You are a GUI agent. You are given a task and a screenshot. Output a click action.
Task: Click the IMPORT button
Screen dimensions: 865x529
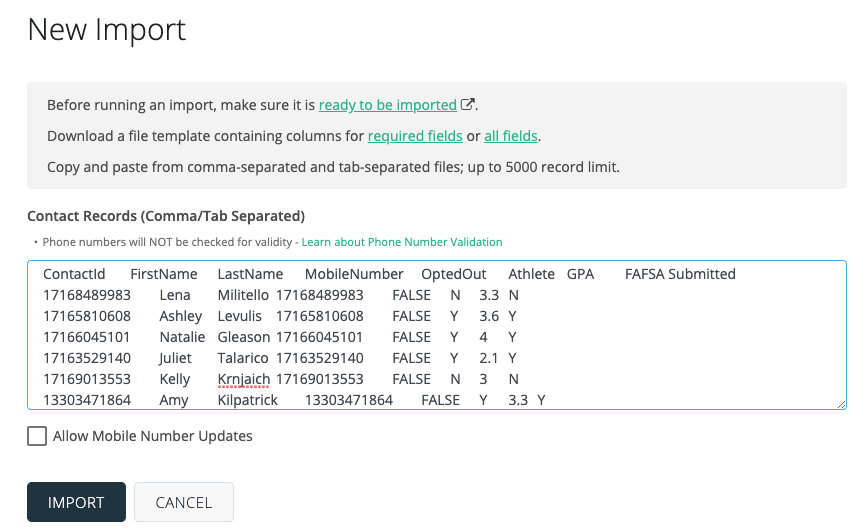coord(76,502)
